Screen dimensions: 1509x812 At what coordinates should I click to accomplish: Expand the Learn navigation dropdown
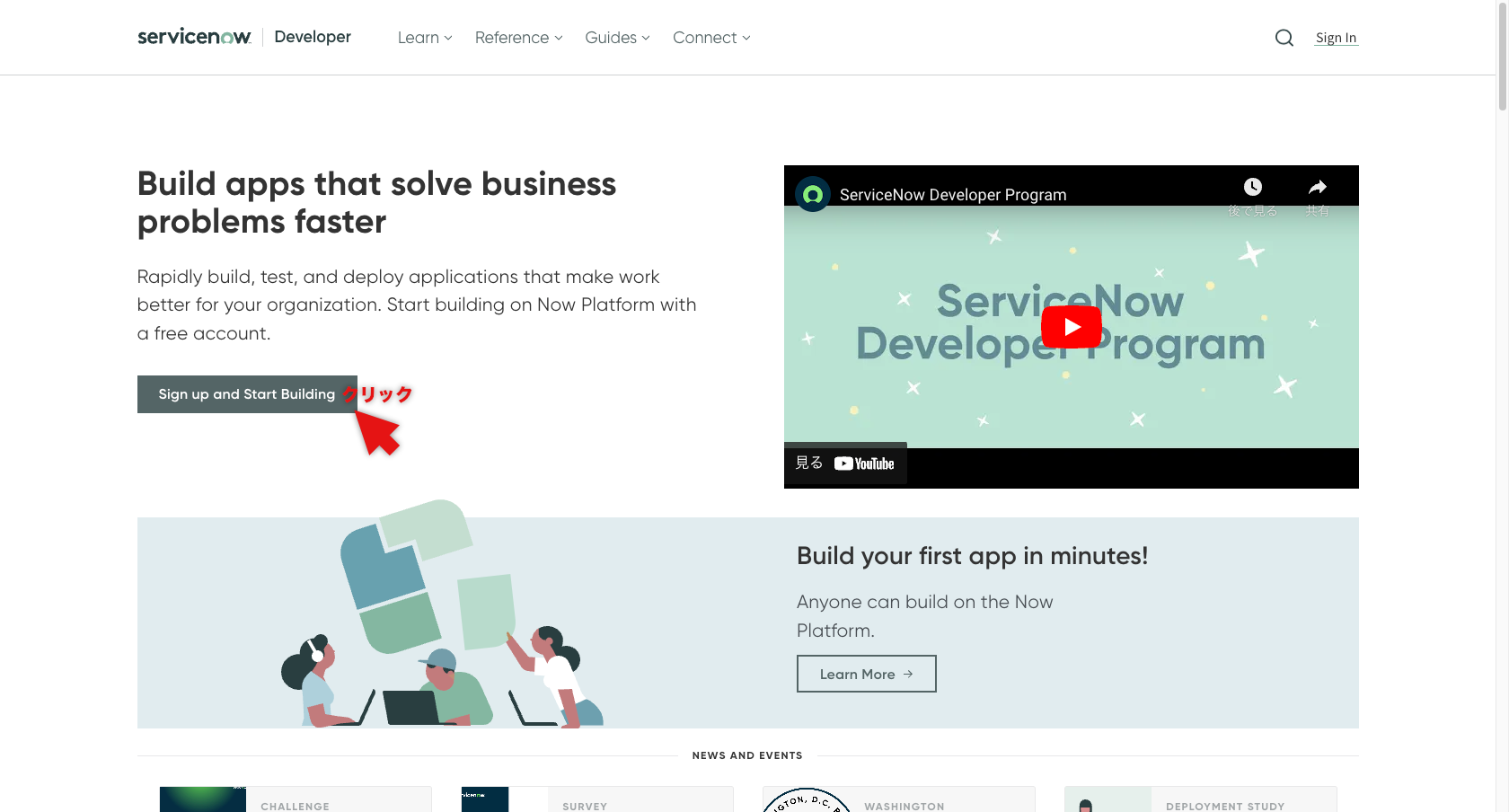(423, 38)
